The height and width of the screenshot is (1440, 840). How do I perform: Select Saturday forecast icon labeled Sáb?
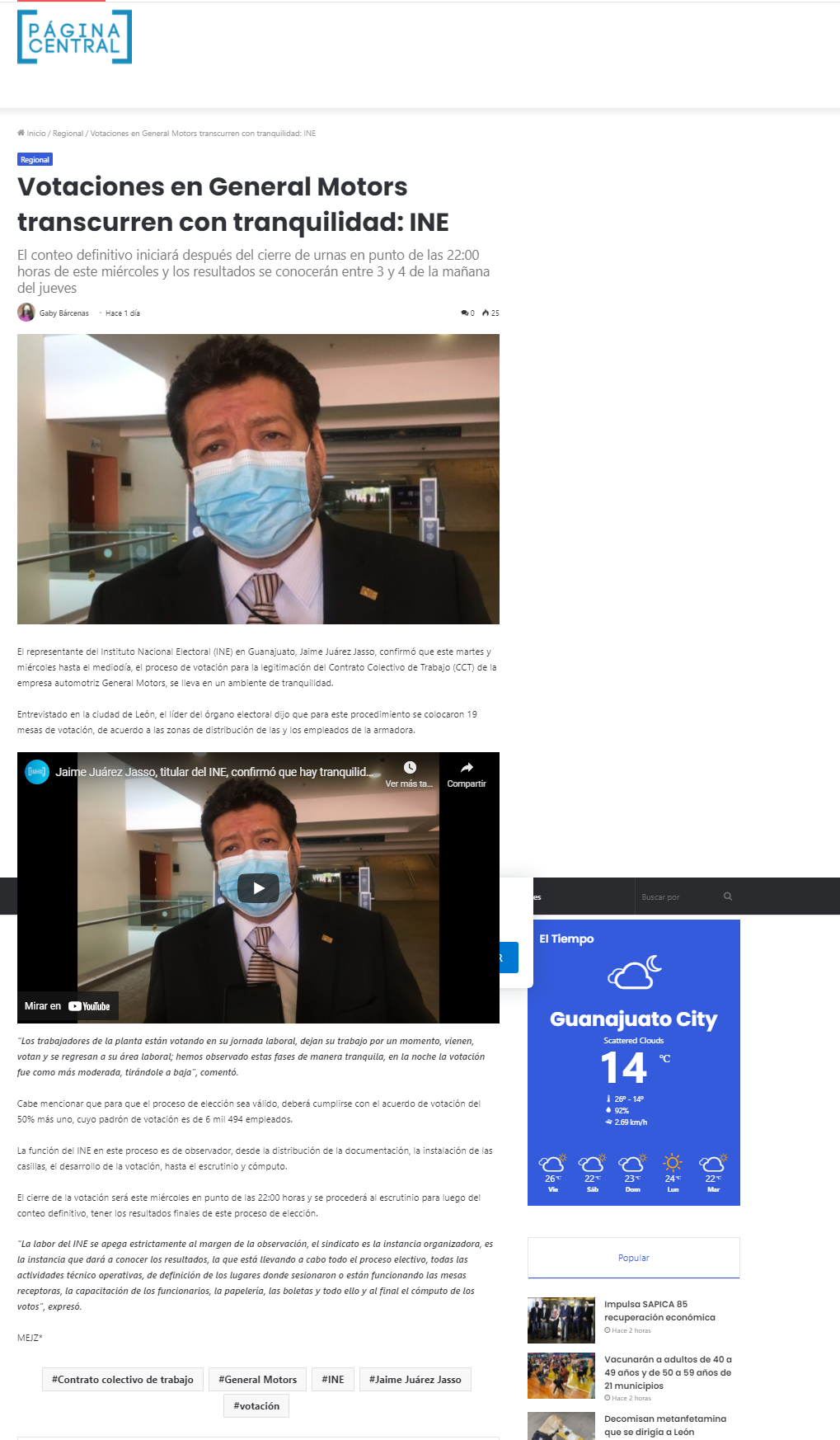592,1164
